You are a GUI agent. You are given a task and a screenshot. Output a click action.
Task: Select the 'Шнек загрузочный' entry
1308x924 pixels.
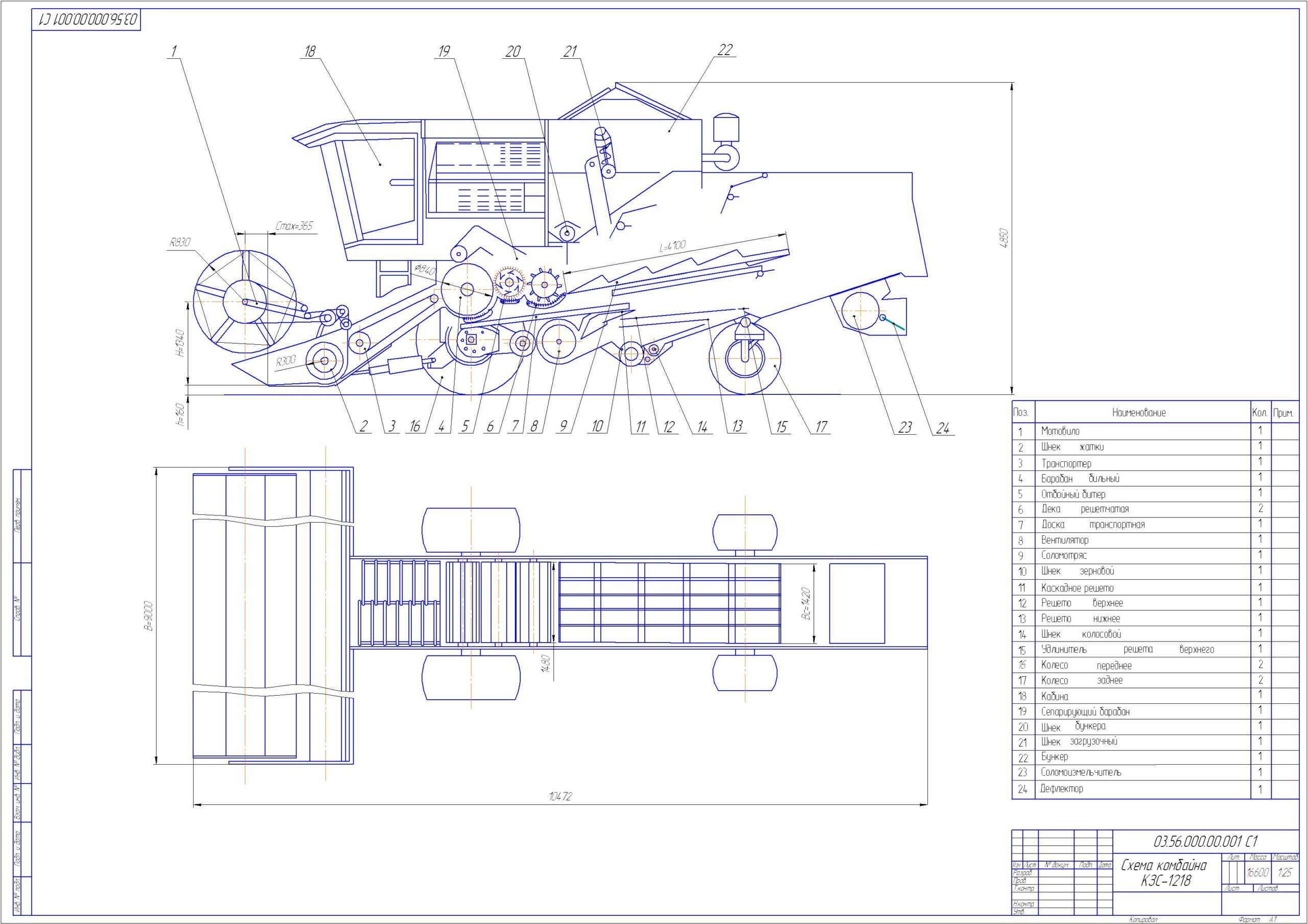click(1155, 742)
